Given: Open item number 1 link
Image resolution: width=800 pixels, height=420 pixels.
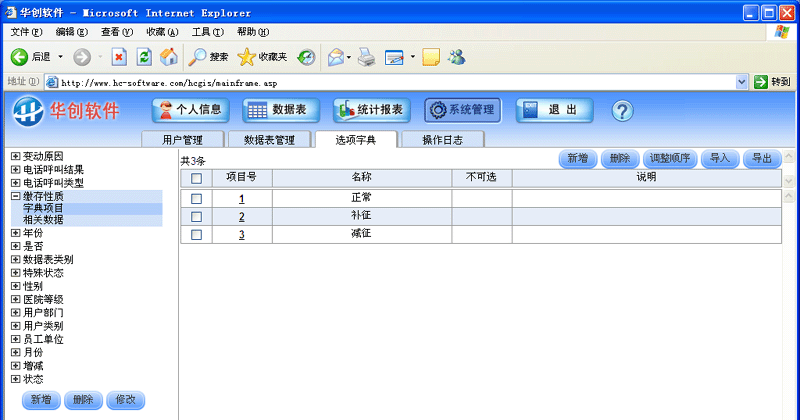Looking at the screenshot, I should 241,199.
